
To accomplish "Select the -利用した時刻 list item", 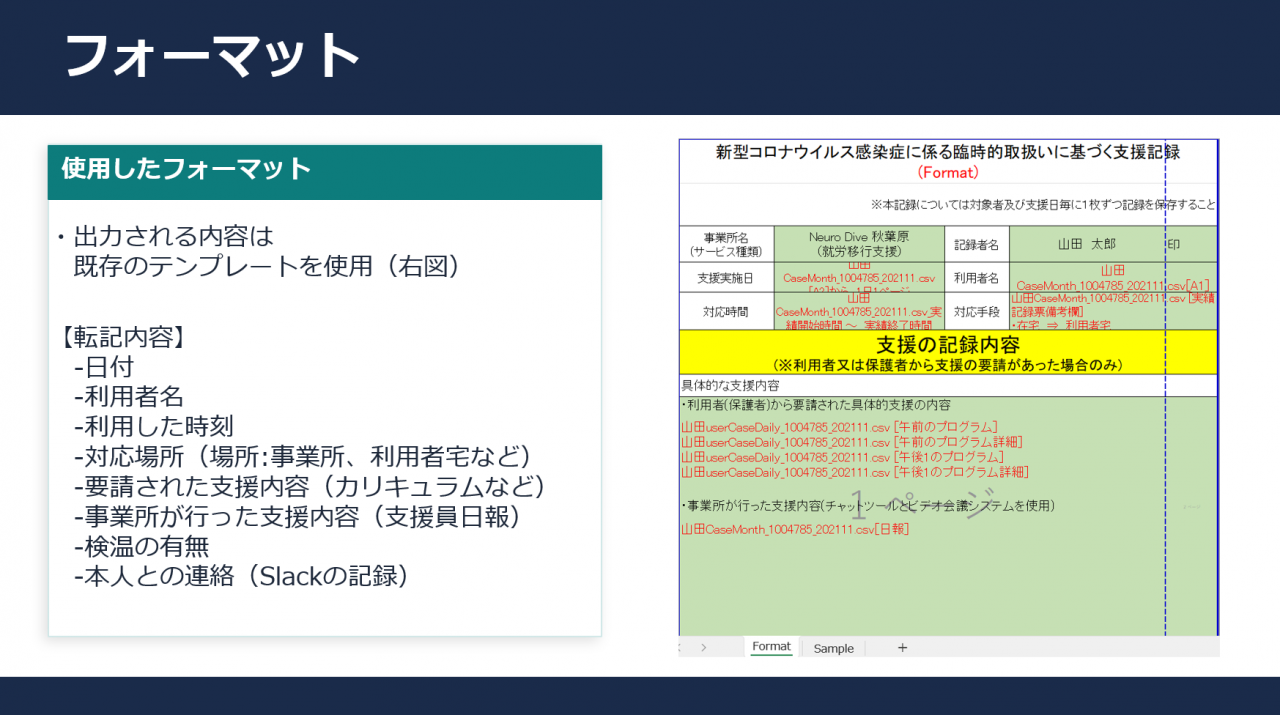I will (154, 427).
